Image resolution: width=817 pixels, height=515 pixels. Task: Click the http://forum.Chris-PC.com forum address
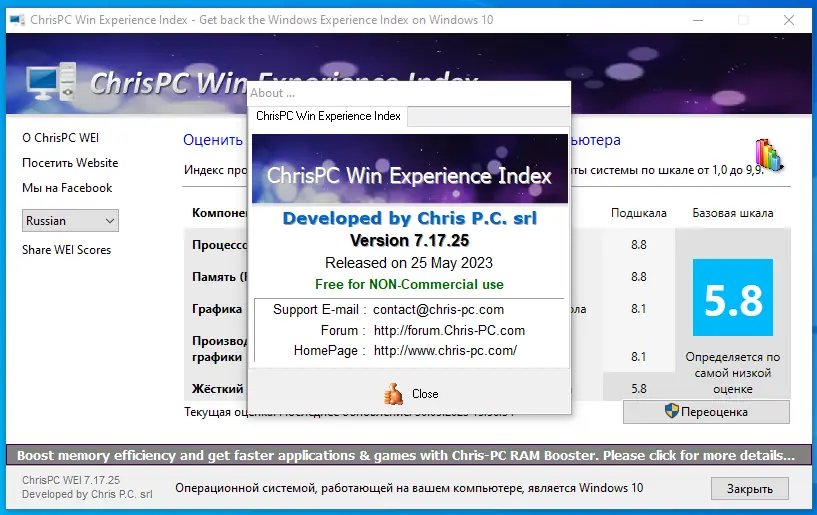point(449,330)
